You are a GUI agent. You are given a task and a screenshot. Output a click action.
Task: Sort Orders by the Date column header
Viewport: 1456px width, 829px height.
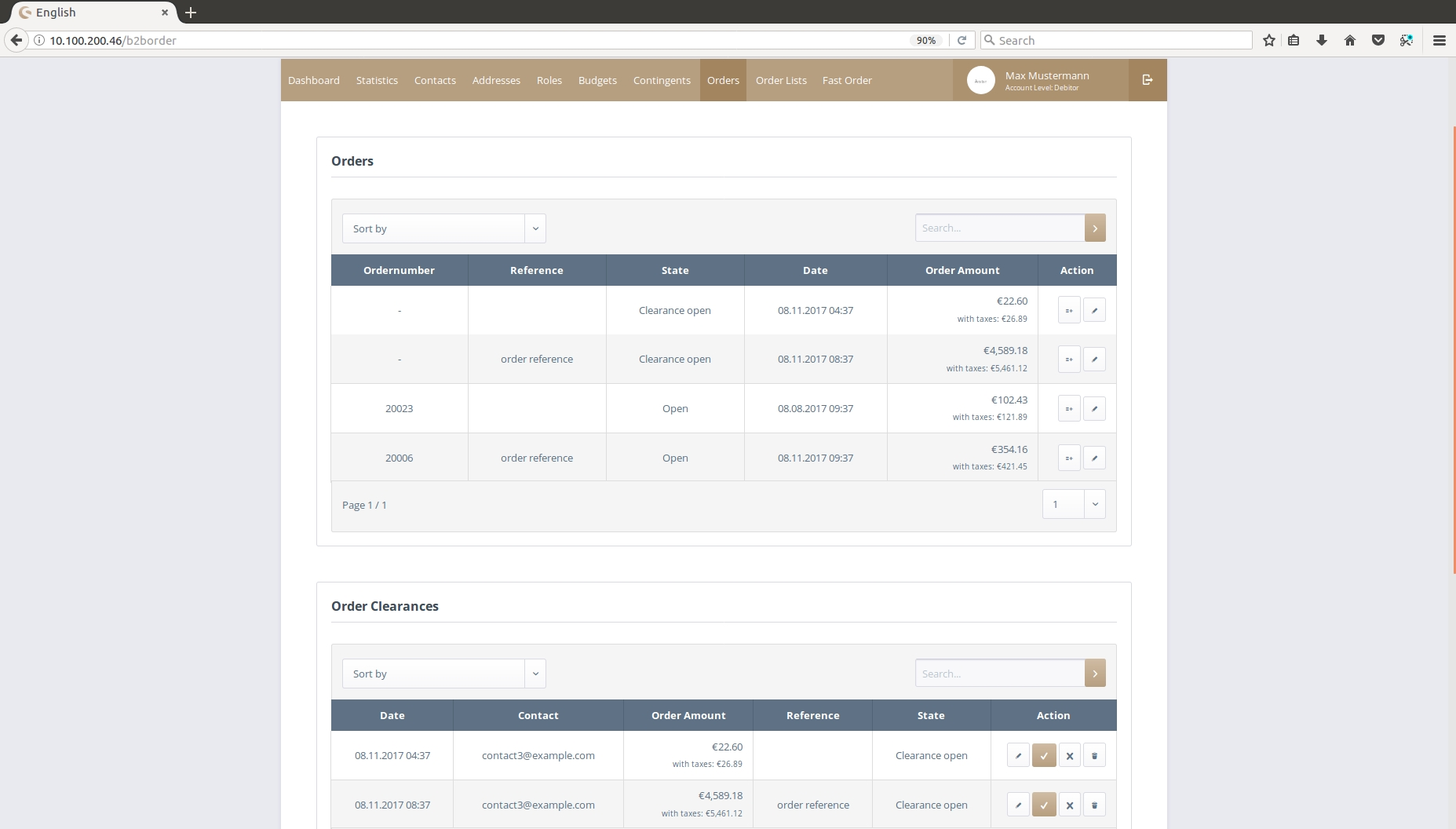[815, 270]
